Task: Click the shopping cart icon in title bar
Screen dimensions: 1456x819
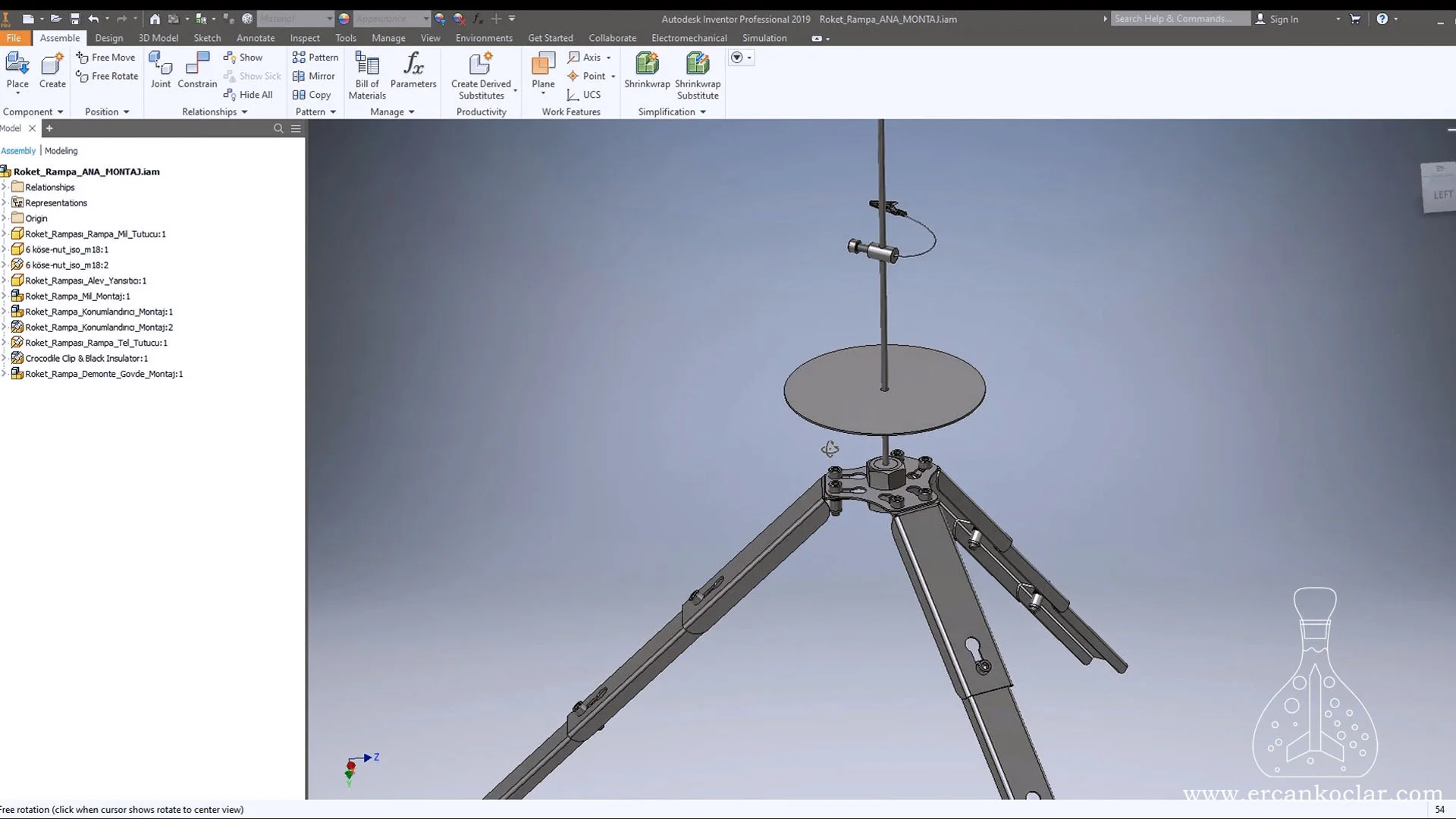Action: click(1355, 19)
